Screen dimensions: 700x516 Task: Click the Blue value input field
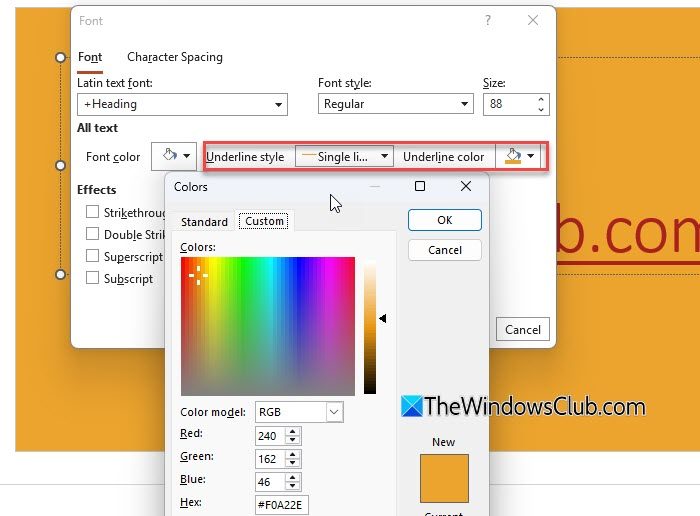271,482
